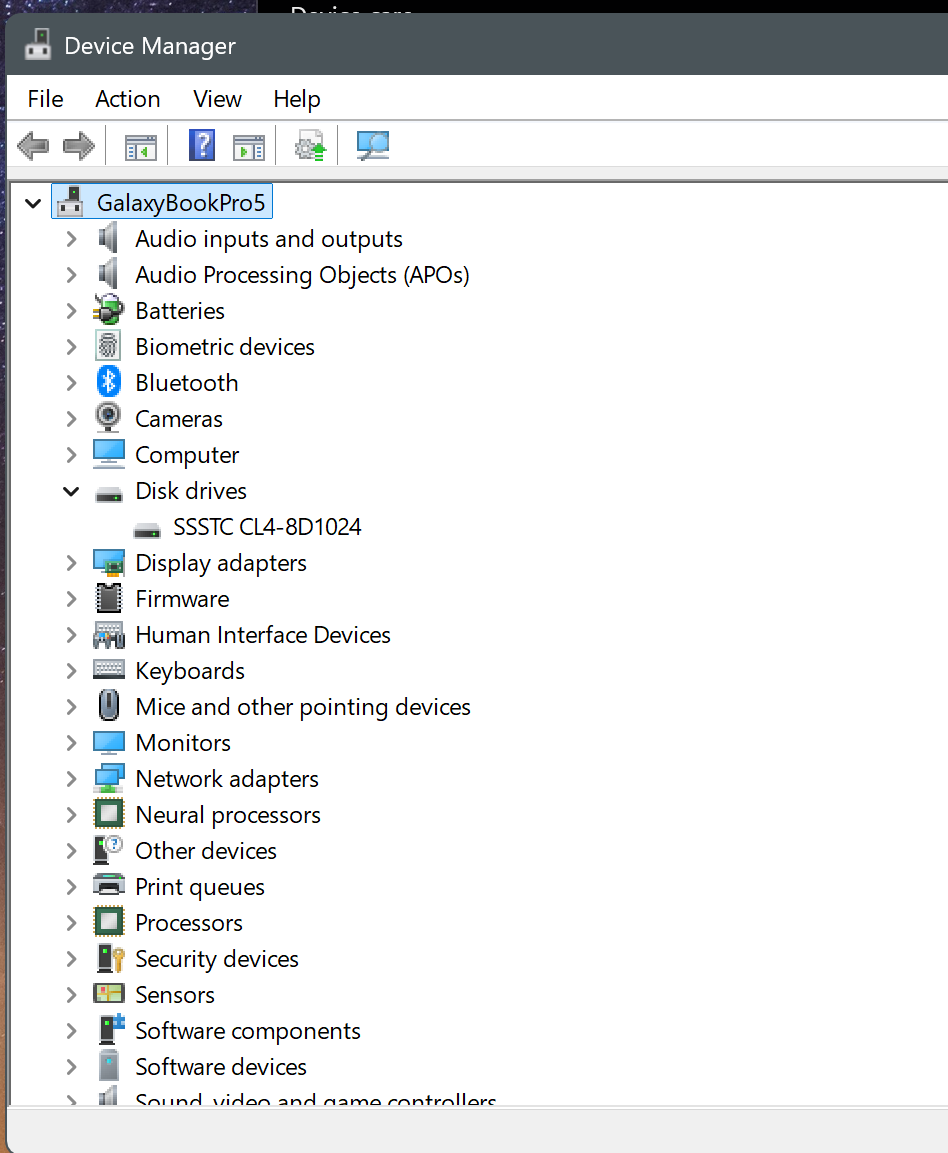Screen dimensions: 948x1153
Task: Collapse the Disk drives category arrow
Action: tap(71, 491)
